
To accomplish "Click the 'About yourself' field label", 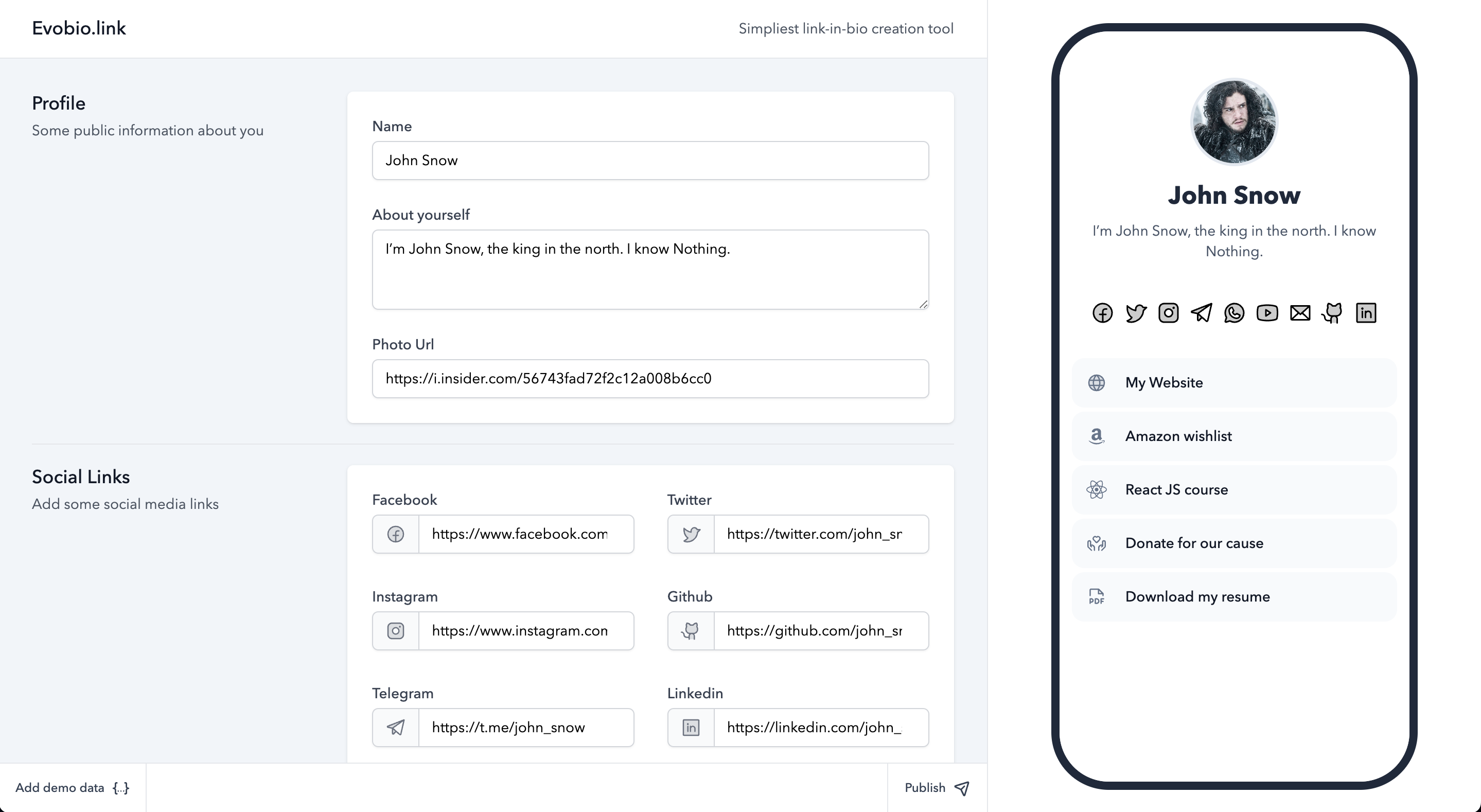I will [x=421, y=215].
